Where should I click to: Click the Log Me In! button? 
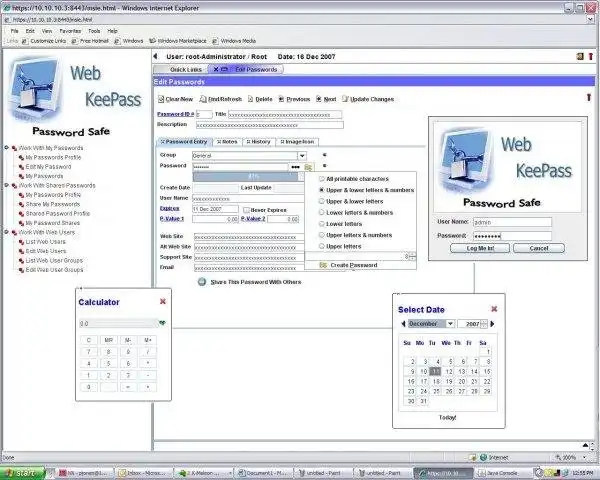pyautogui.click(x=480, y=248)
